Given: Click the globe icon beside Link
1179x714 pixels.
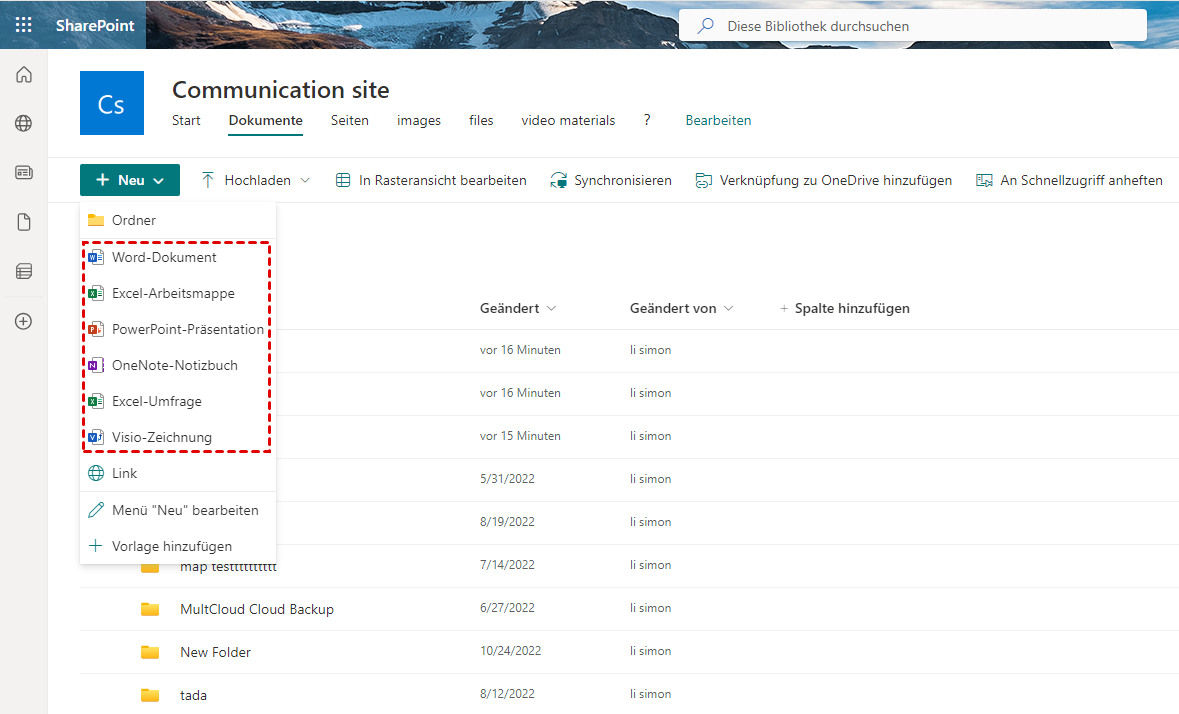Looking at the screenshot, I should [95, 473].
